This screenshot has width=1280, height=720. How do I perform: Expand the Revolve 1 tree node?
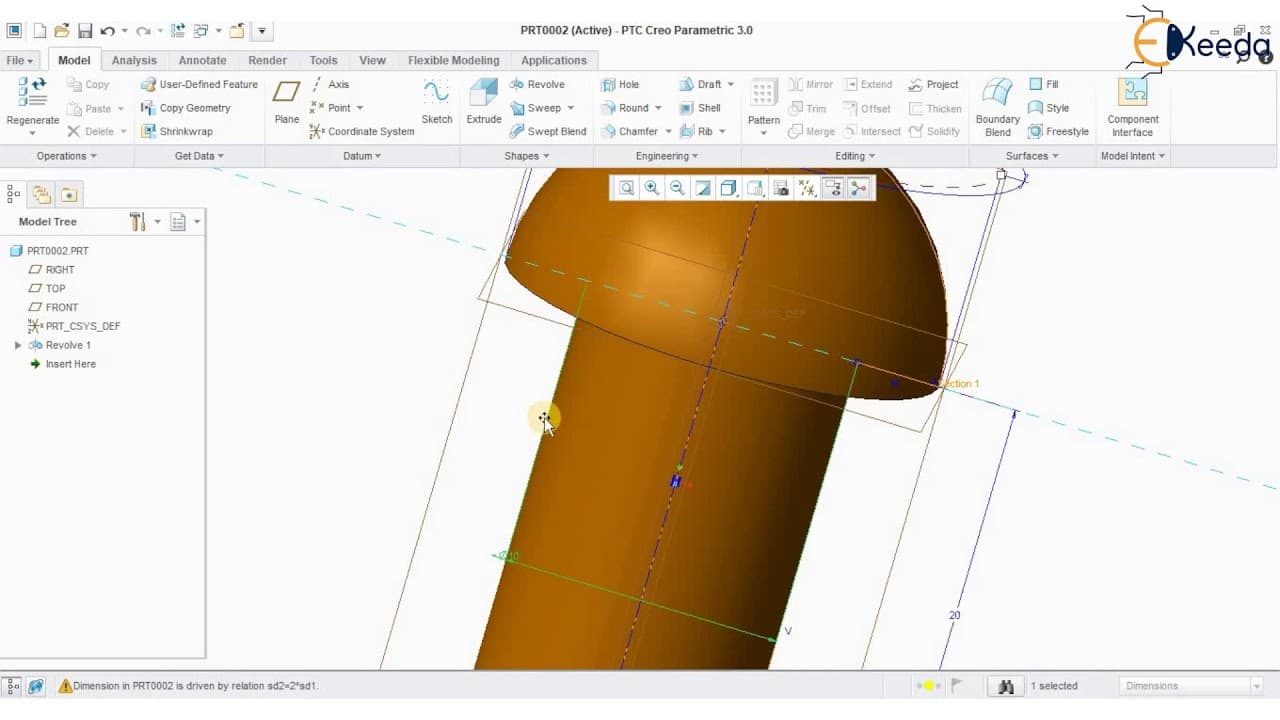(x=17, y=345)
